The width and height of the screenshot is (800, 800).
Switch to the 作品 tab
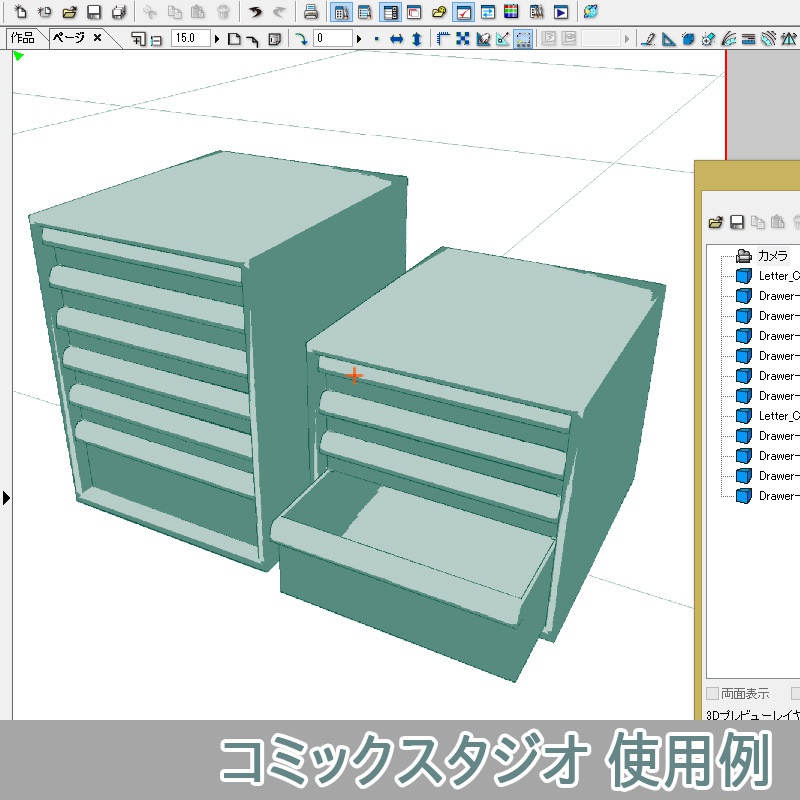tap(22, 39)
